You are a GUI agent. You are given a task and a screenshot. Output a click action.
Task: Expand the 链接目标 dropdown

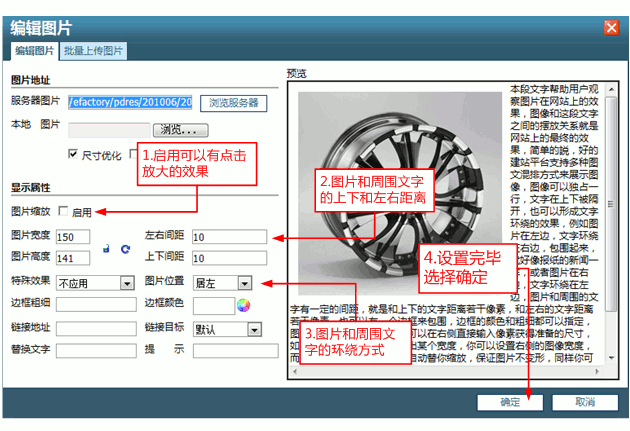(x=254, y=328)
